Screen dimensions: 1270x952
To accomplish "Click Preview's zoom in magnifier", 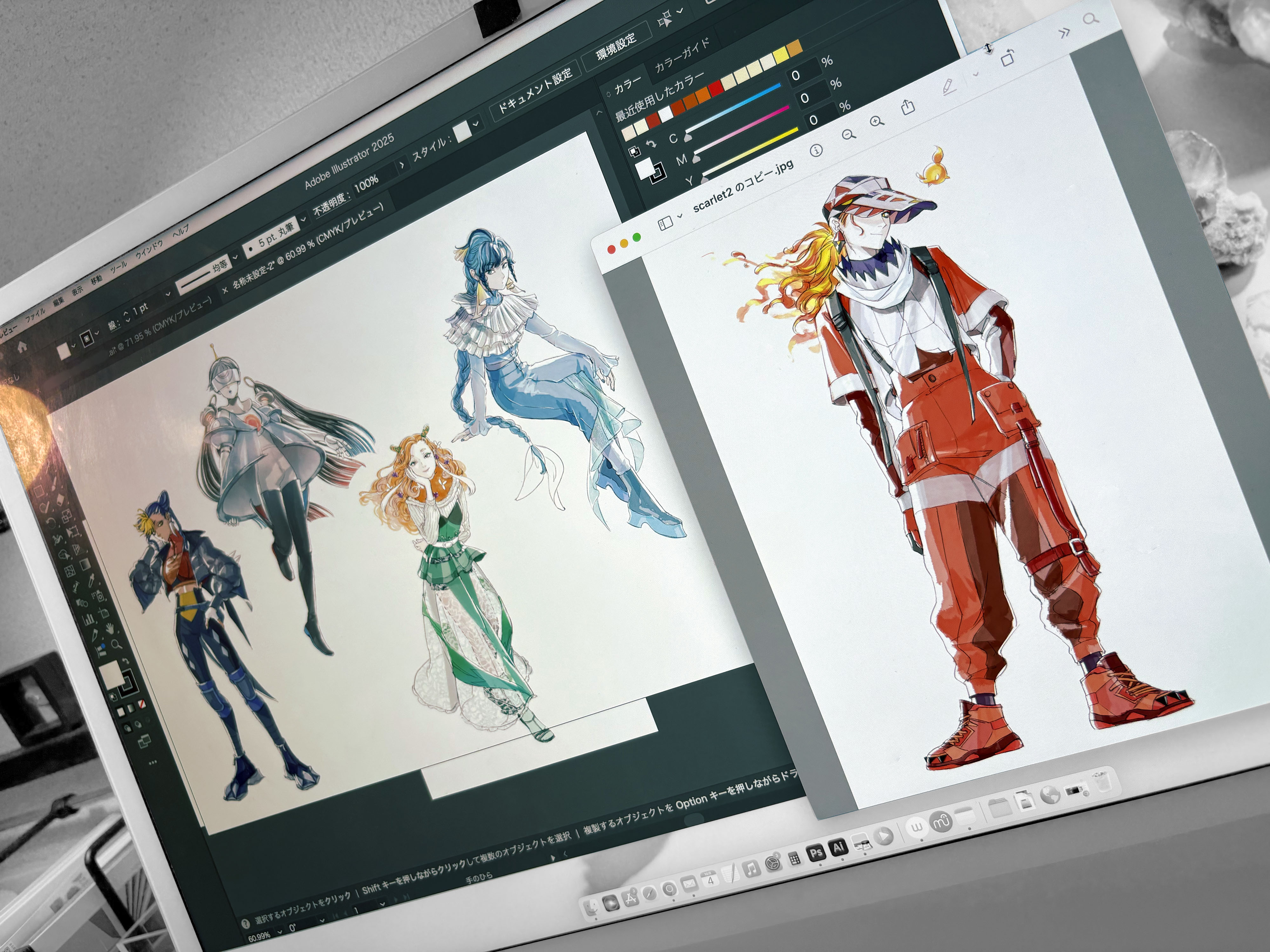I will pos(877,121).
